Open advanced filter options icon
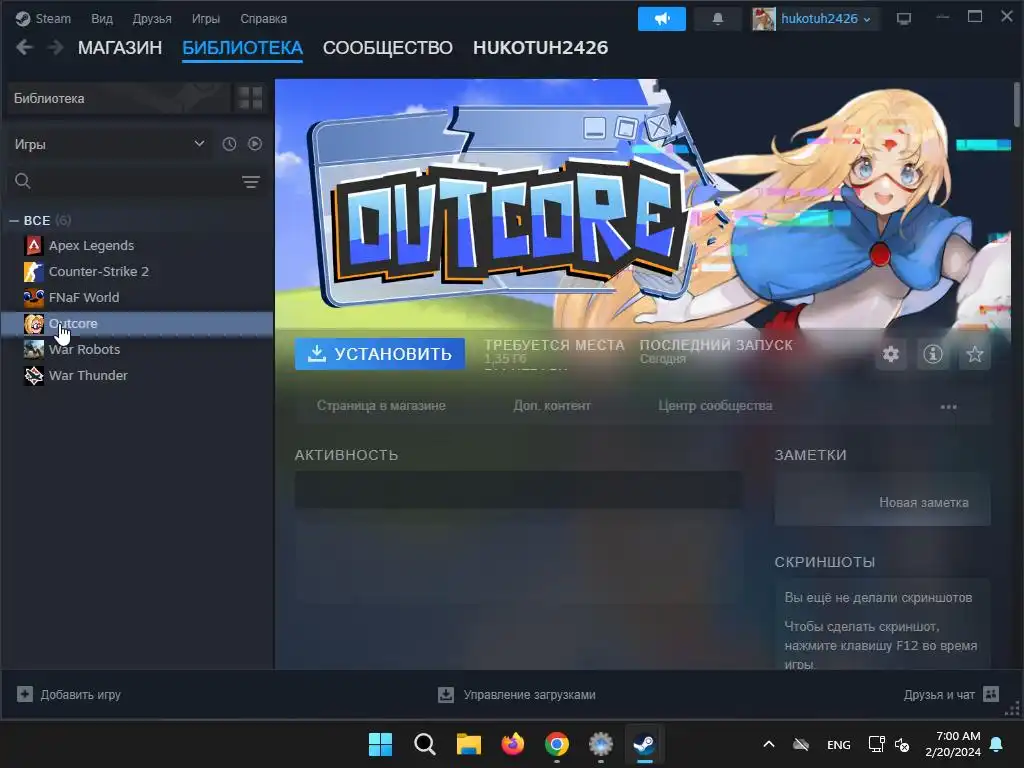The height and width of the screenshot is (768, 1024). point(251,182)
